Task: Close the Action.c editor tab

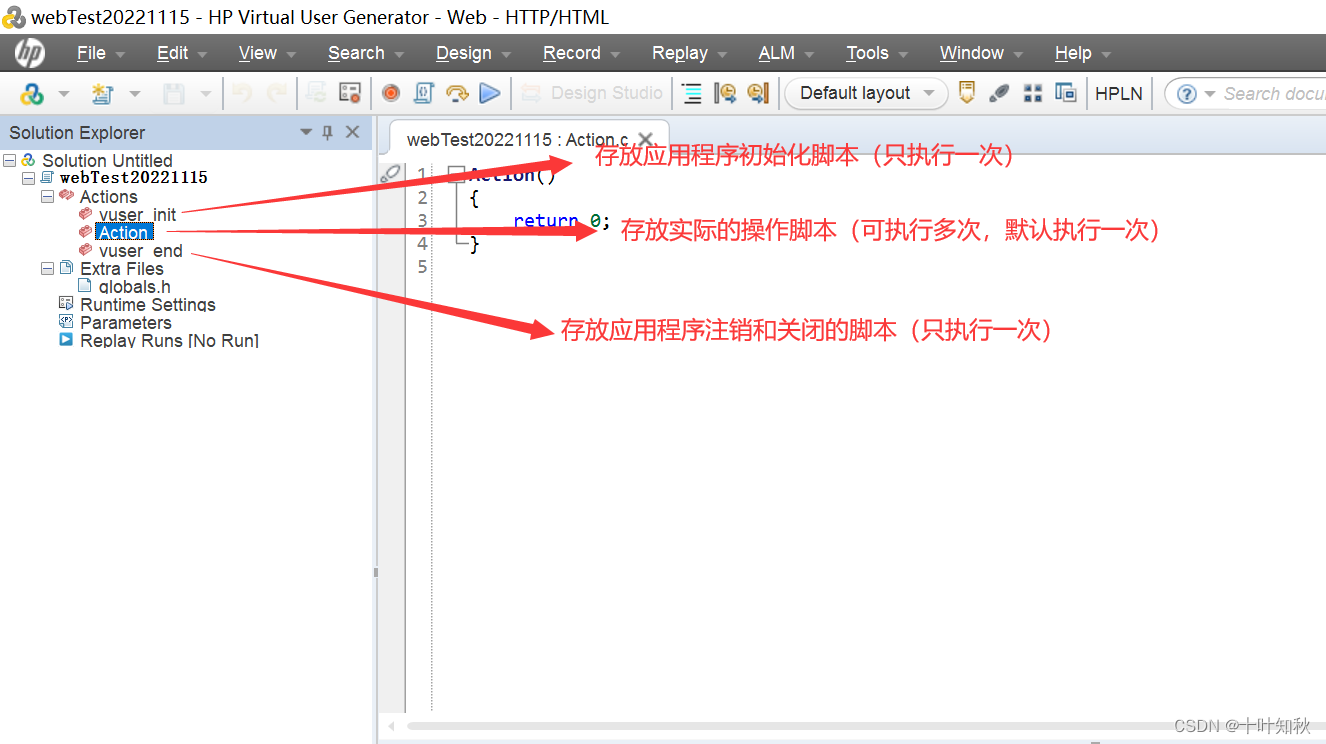Action: (646, 140)
